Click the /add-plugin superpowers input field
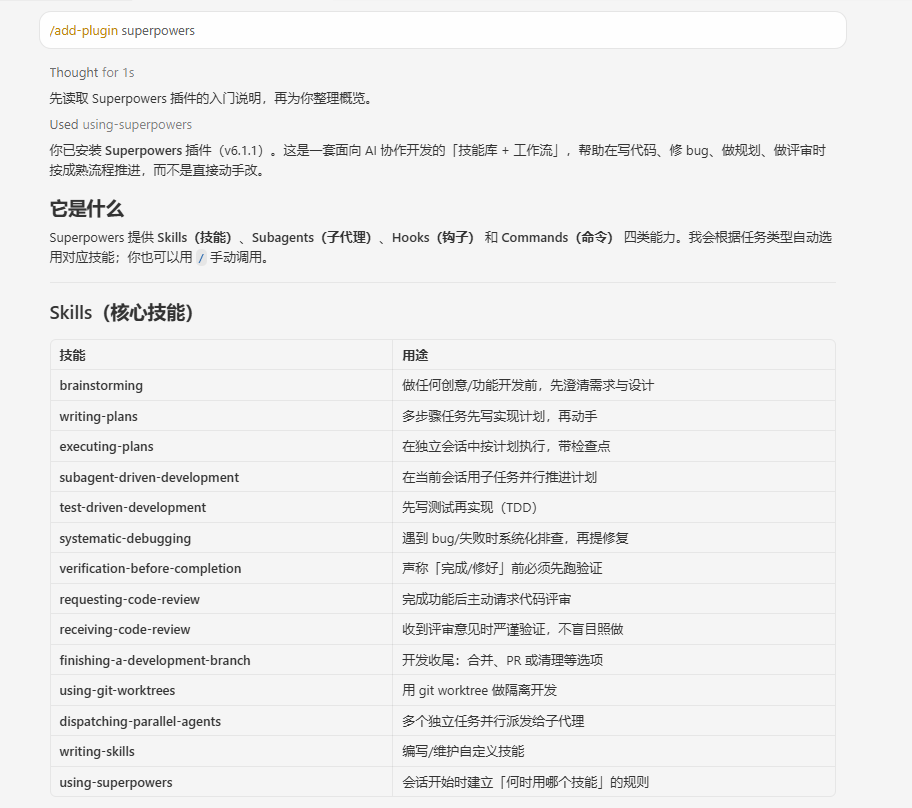This screenshot has height=808, width=912. [x=443, y=30]
